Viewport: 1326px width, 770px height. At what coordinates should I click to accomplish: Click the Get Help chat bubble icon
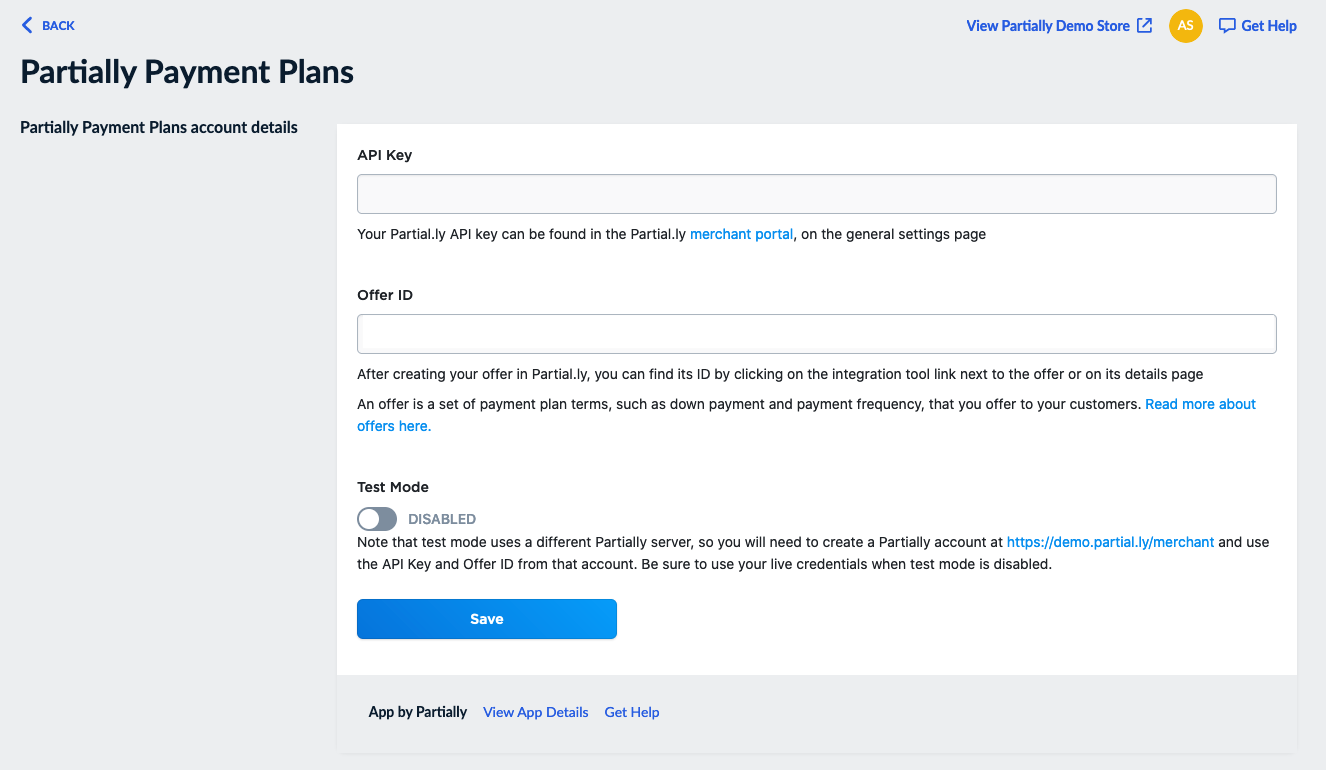tap(1227, 26)
